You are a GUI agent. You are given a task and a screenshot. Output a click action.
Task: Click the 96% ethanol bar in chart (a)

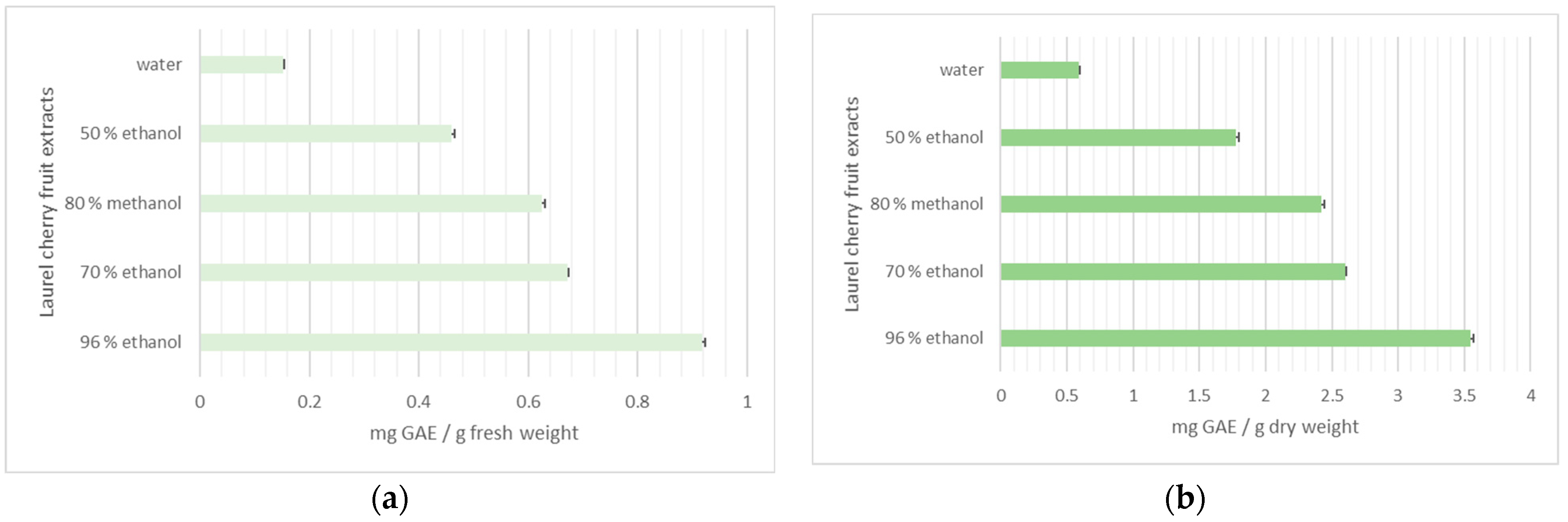(451, 342)
